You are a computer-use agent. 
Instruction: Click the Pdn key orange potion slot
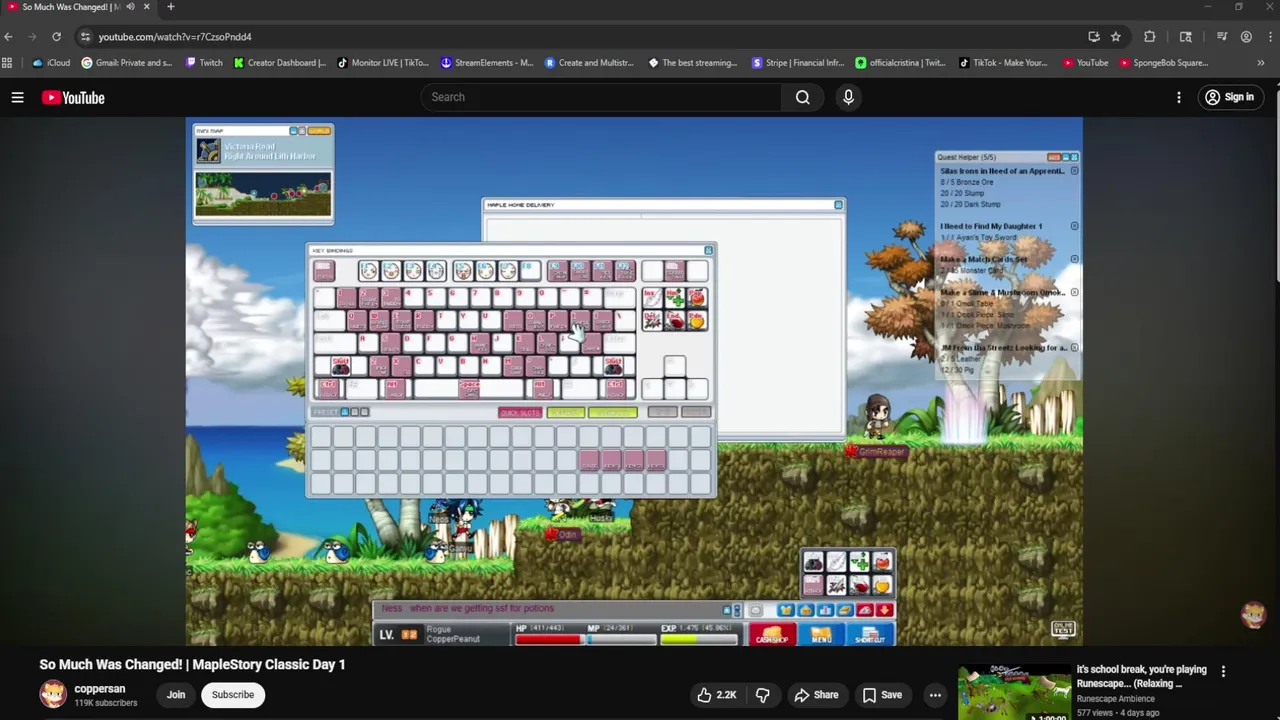pyautogui.click(x=697, y=320)
